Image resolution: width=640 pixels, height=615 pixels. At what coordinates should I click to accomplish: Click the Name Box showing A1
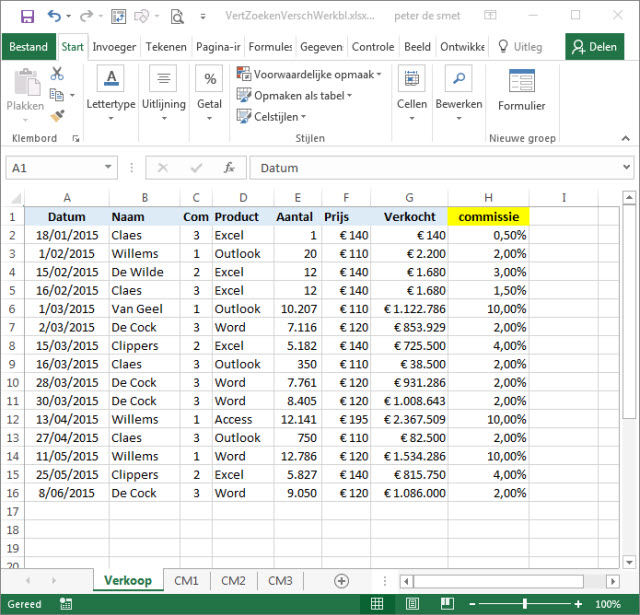(x=54, y=168)
